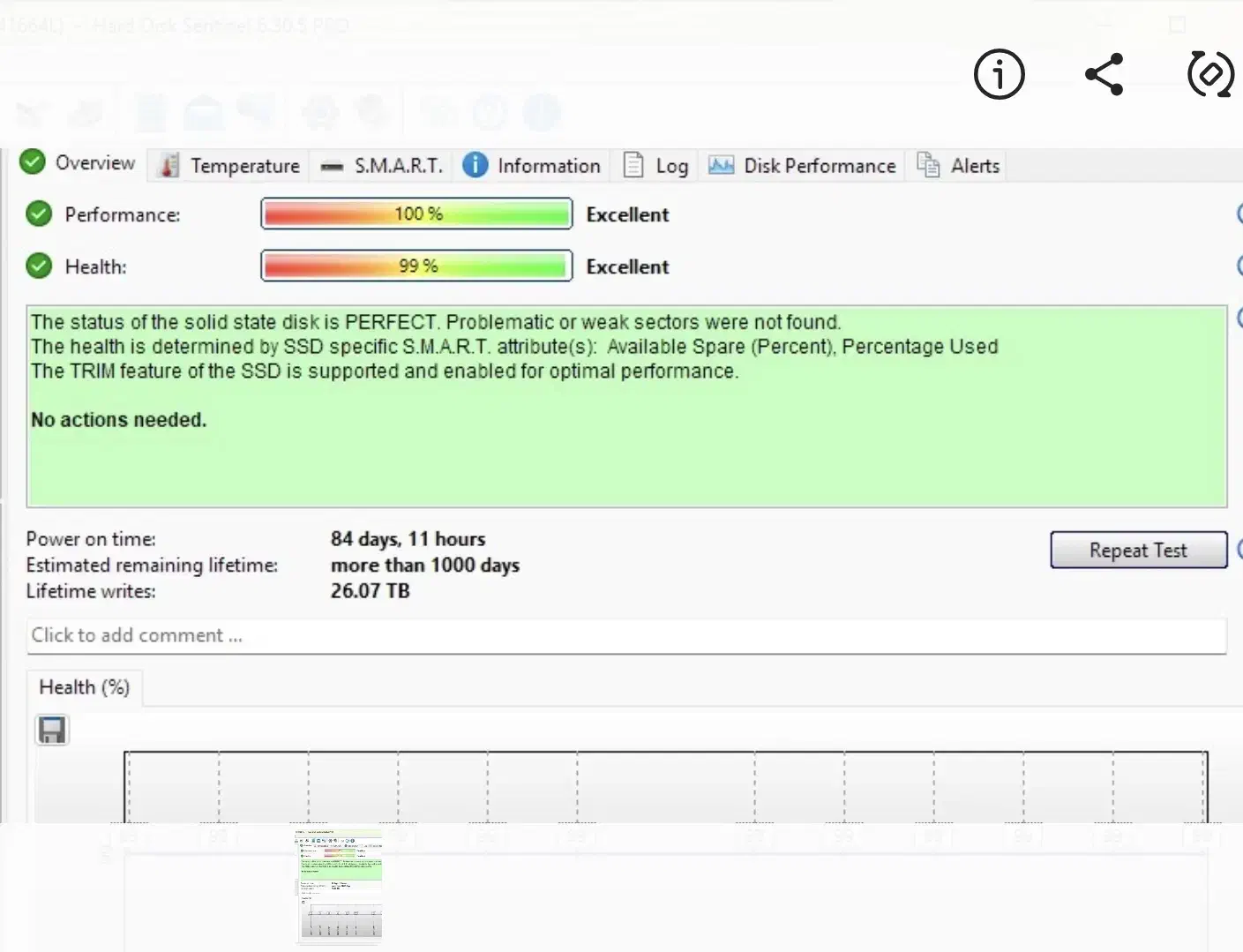This screenshot has height=952, width=1243.
Task: Switch to the Overview tab
Action: 94,163
